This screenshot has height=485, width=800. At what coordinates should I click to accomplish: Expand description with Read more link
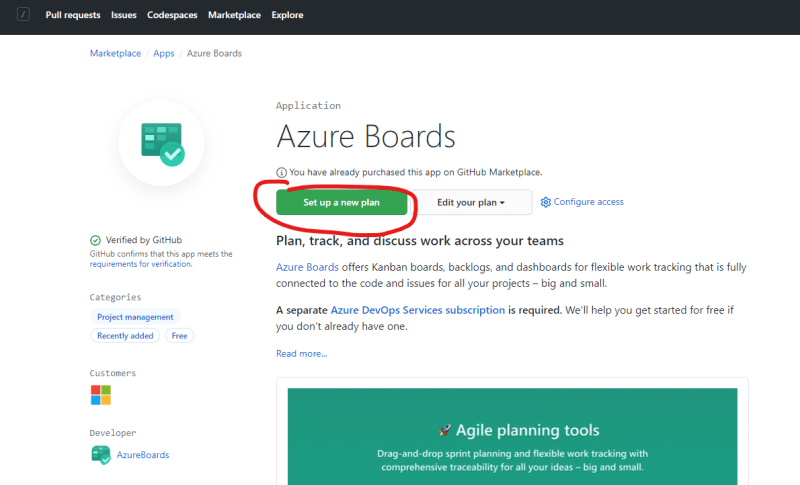(x=302, y=353)
